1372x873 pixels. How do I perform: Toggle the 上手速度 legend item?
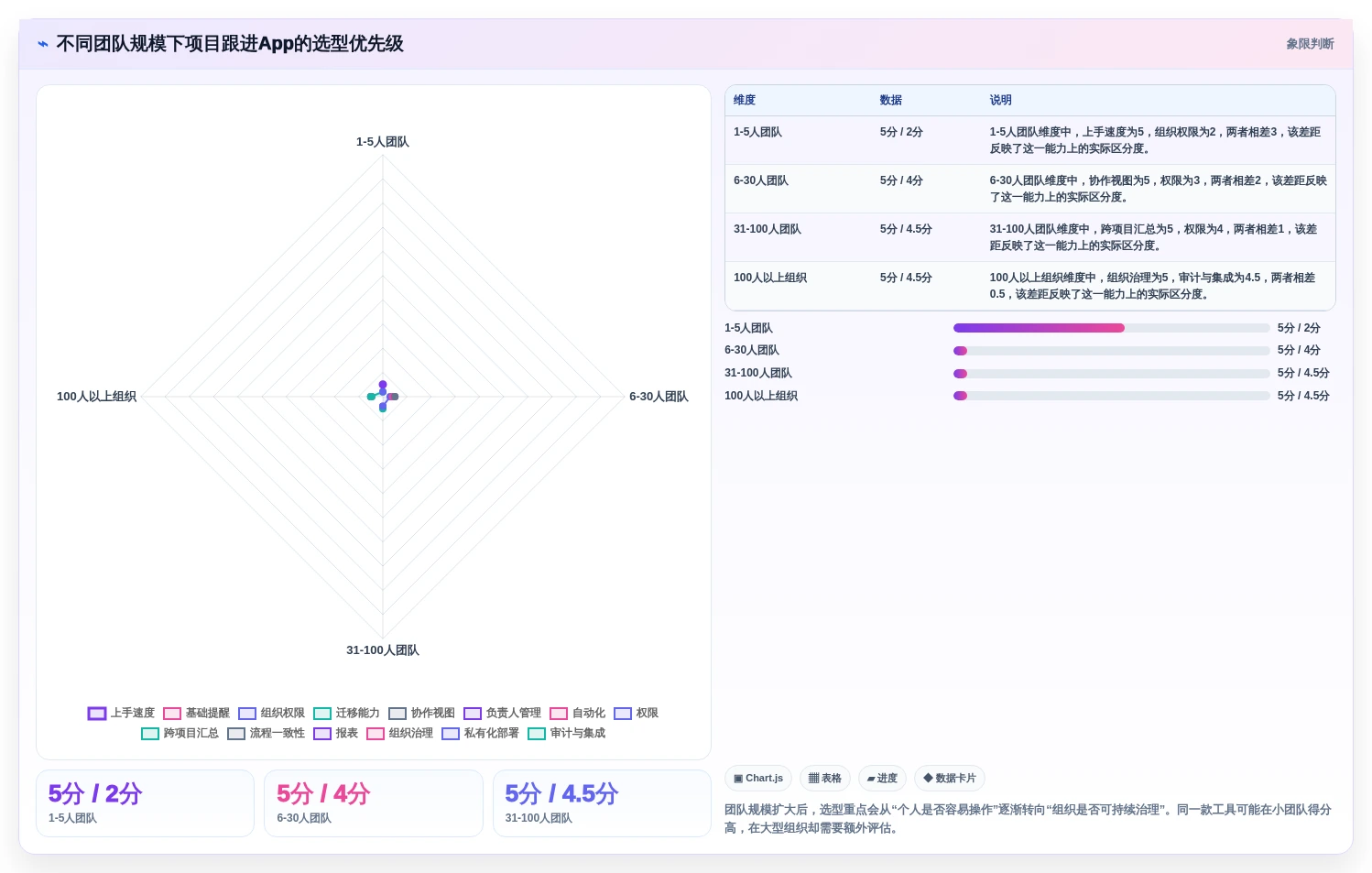(x=122, y=713)
